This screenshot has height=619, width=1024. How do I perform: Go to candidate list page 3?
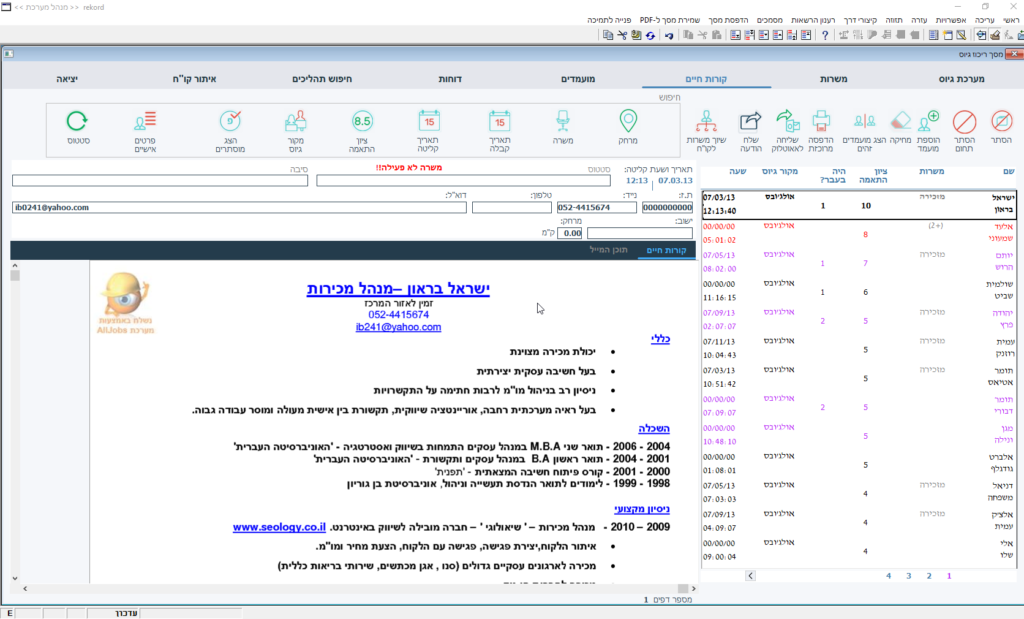click(908, 576)
